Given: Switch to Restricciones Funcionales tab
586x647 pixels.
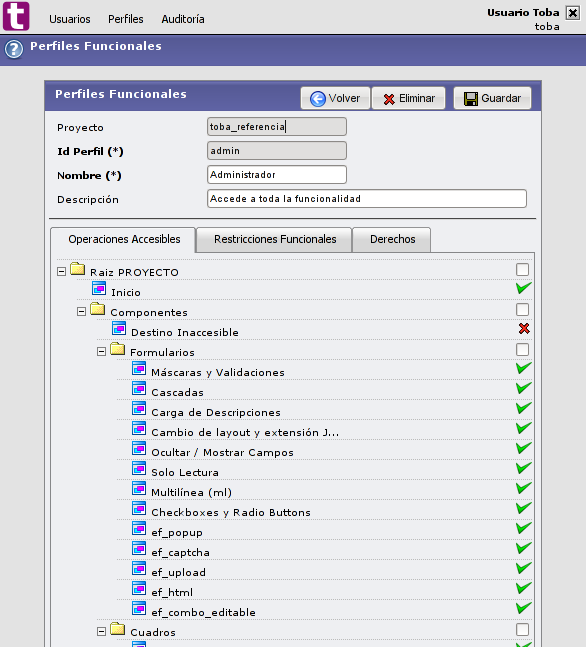Looking at the screenshot, I should (275, 239).
